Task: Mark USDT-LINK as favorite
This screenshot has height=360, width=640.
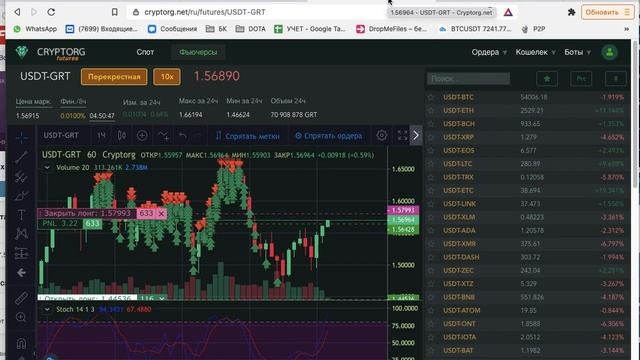Action: (x=431, y=204)
